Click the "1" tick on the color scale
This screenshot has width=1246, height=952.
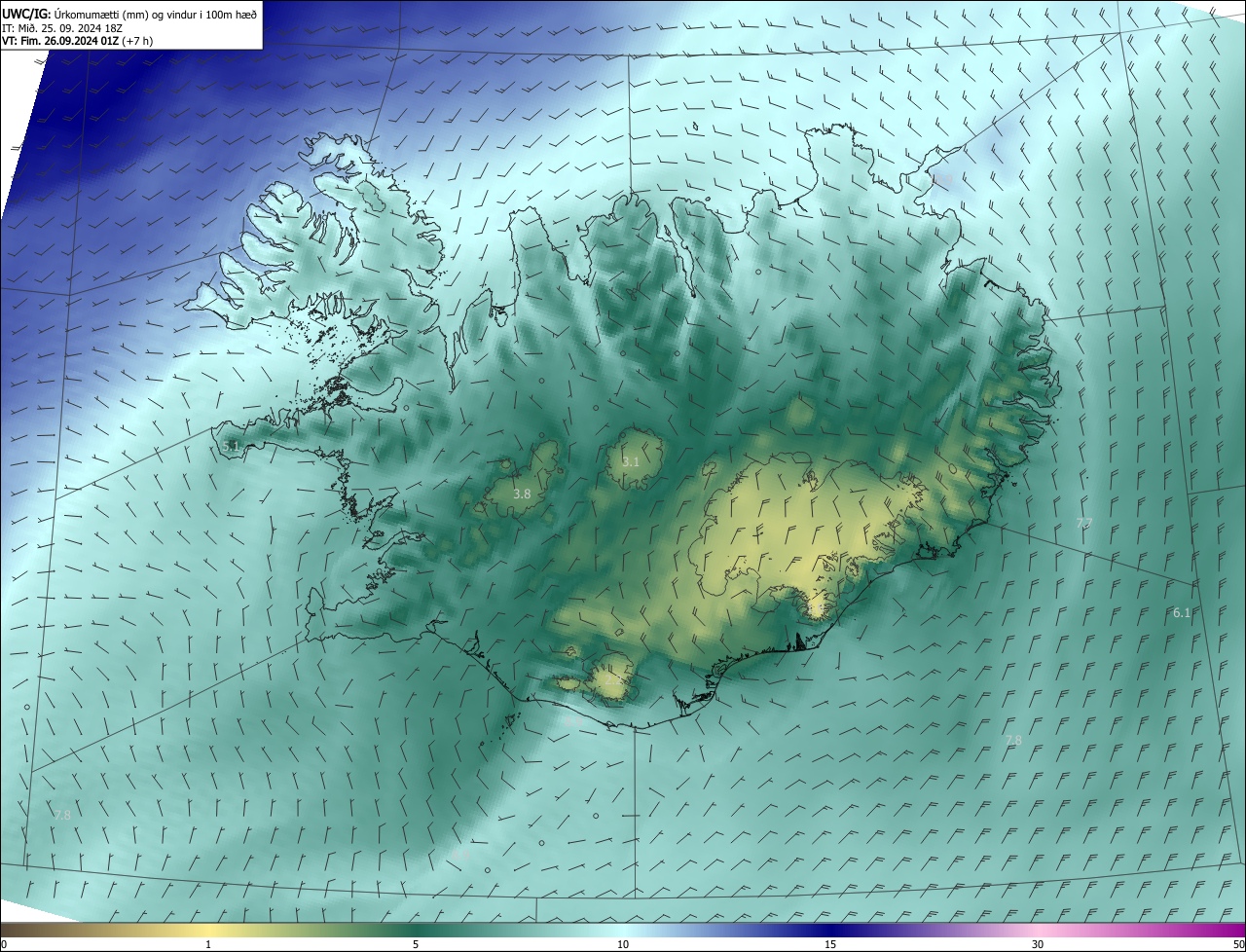click(209, 944)
